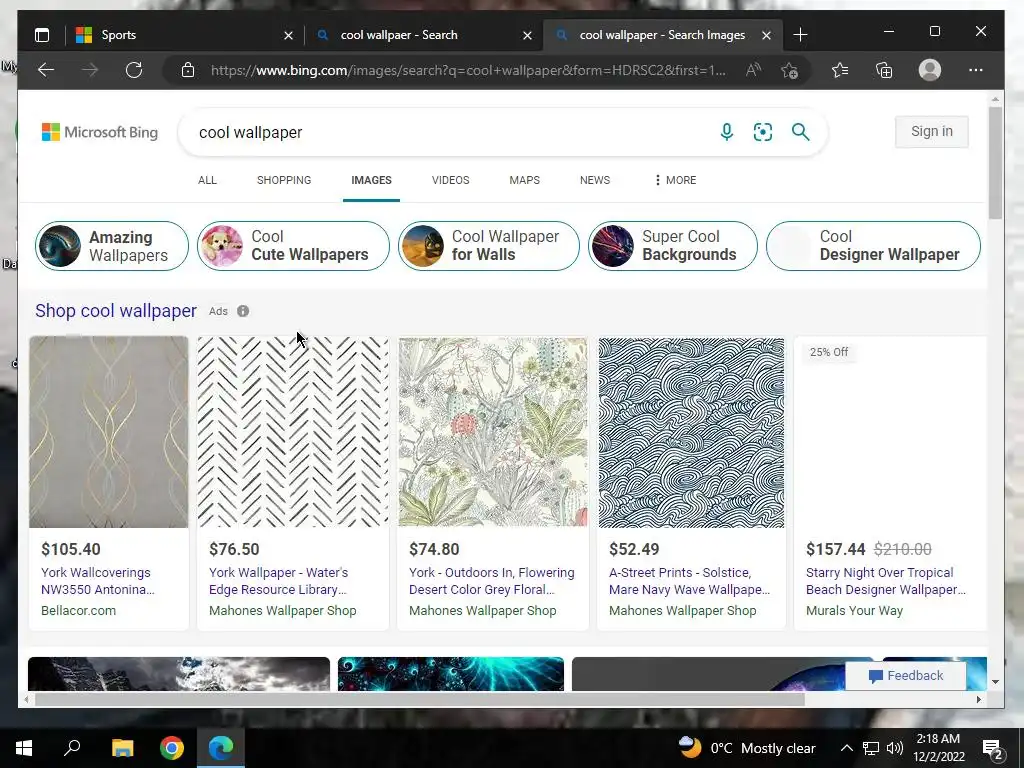Open the gold wave wallpaper product image
The height and width of the screenshot is (768, 1024).
point(108,432)
